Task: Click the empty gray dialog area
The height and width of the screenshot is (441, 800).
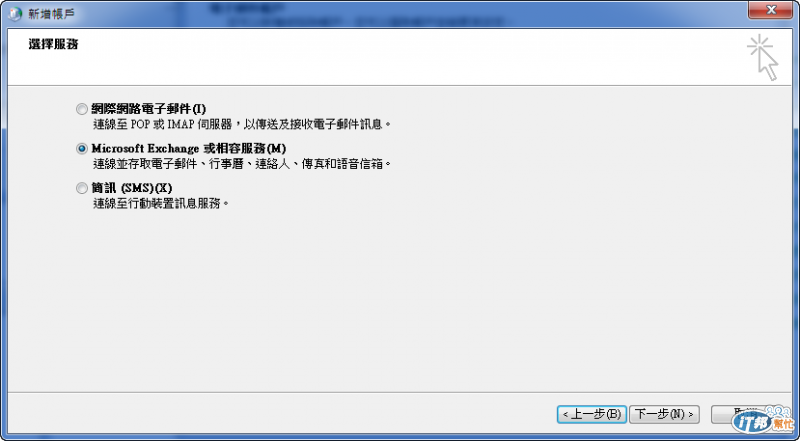Action: coord(399,301)
